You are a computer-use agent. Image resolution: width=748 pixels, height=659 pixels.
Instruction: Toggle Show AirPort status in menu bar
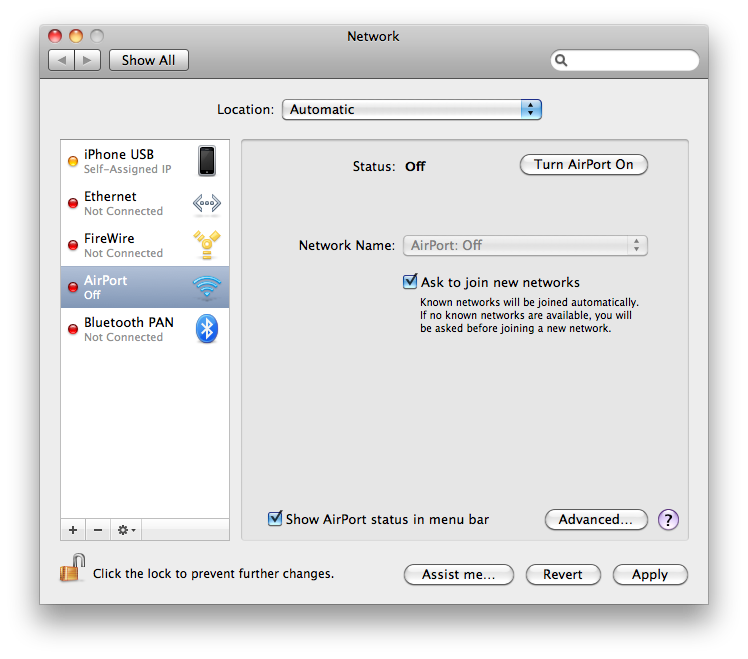coord(275,518)
